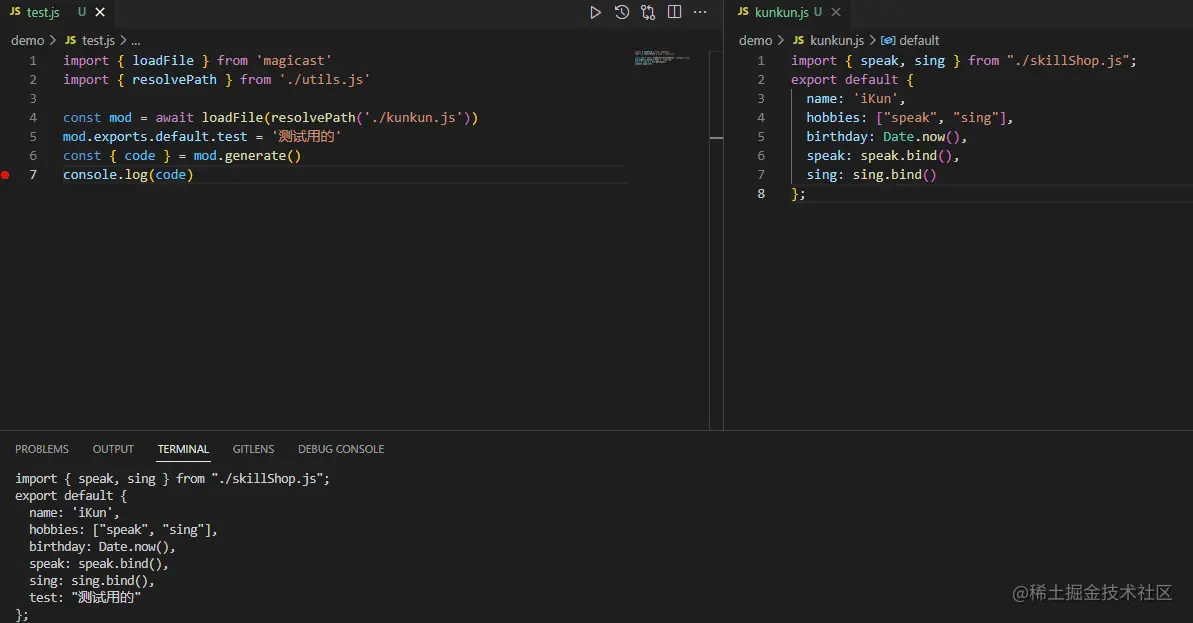
Task: Click the ellipsis breadcrumb in test.js
Action: pyautogui.click(x=135, y=40)
